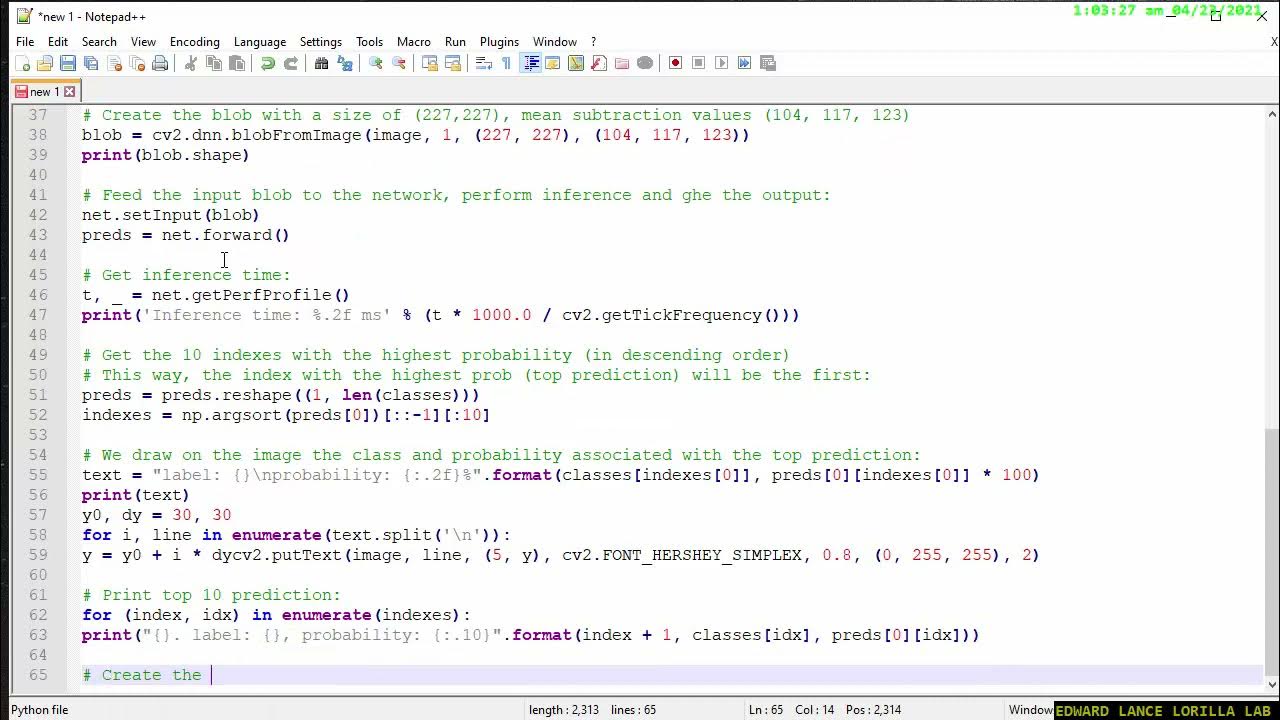Click the Close document toolbar icon
1280x720 pixels.
[114, 63]
